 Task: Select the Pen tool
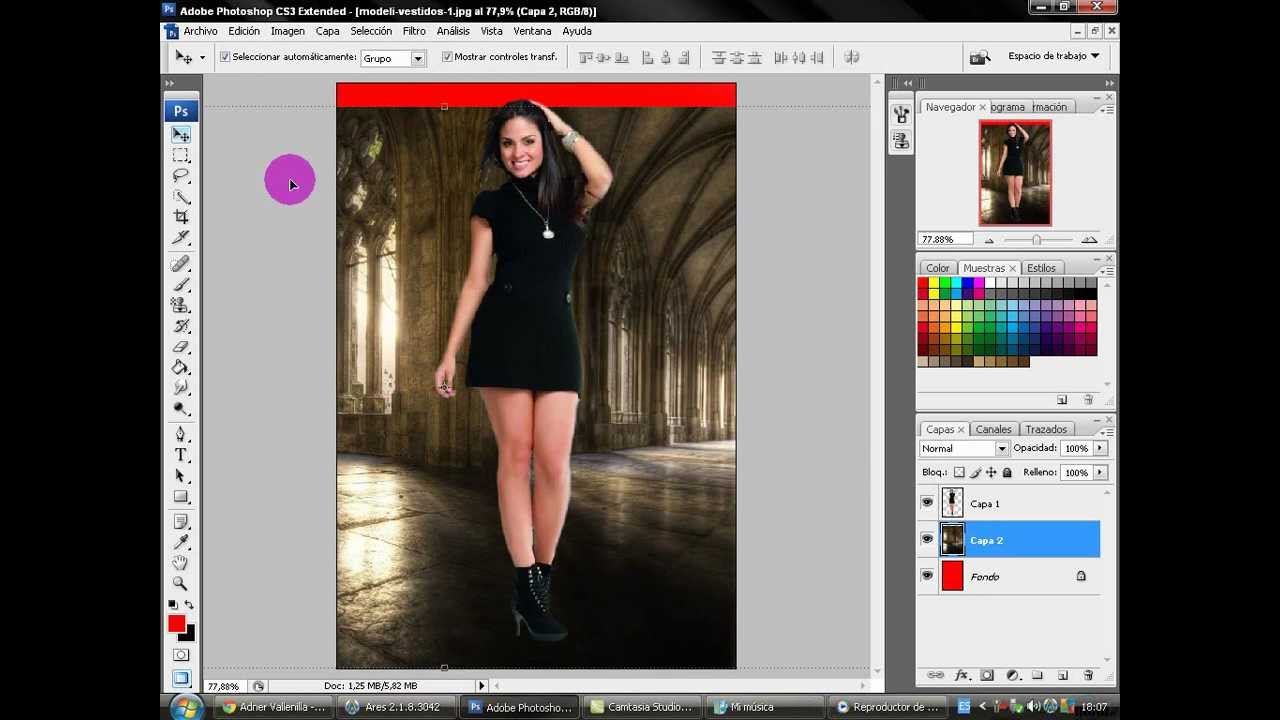(x=181, y=434)
